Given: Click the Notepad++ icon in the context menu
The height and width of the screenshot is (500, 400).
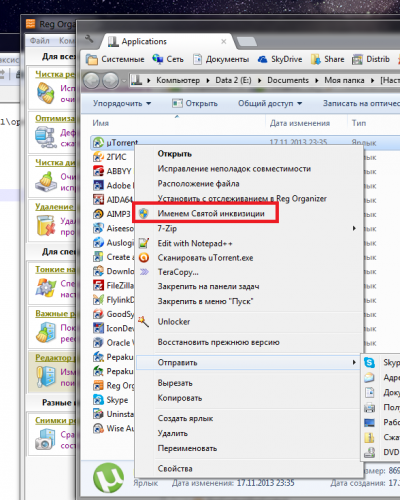Looking at the screenshot, I should 144,243.
